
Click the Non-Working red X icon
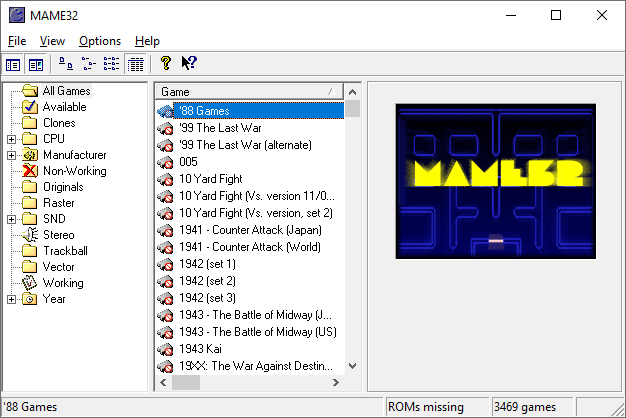(30, 170)
